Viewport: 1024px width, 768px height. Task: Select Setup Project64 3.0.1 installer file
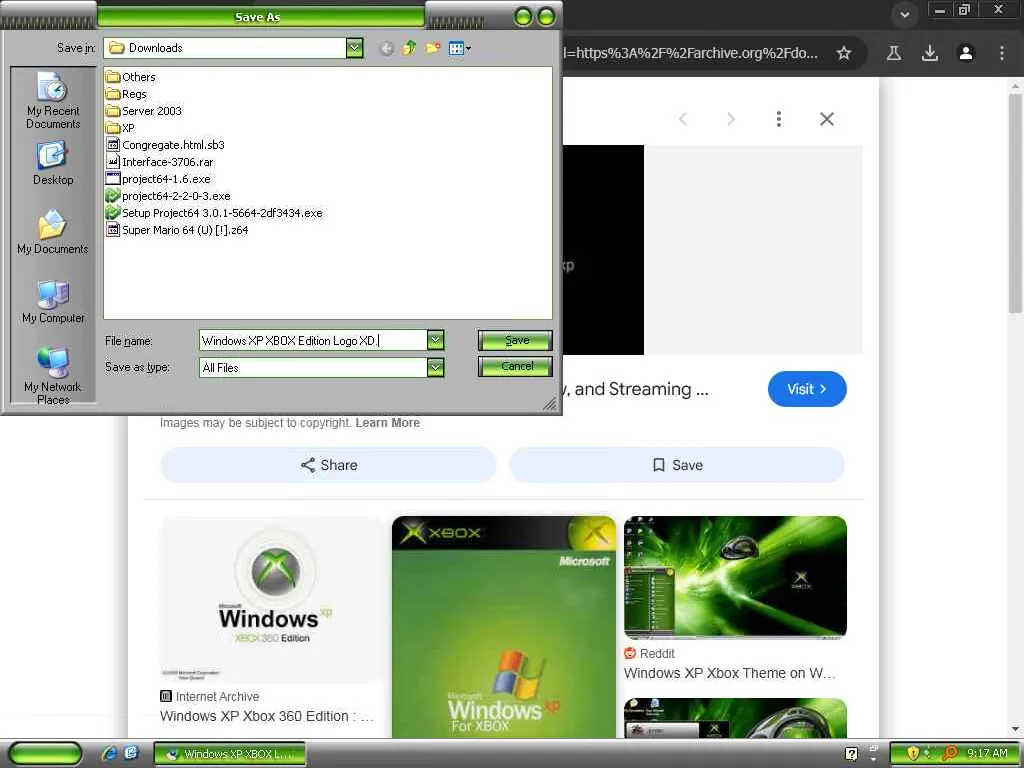point(214,213)
